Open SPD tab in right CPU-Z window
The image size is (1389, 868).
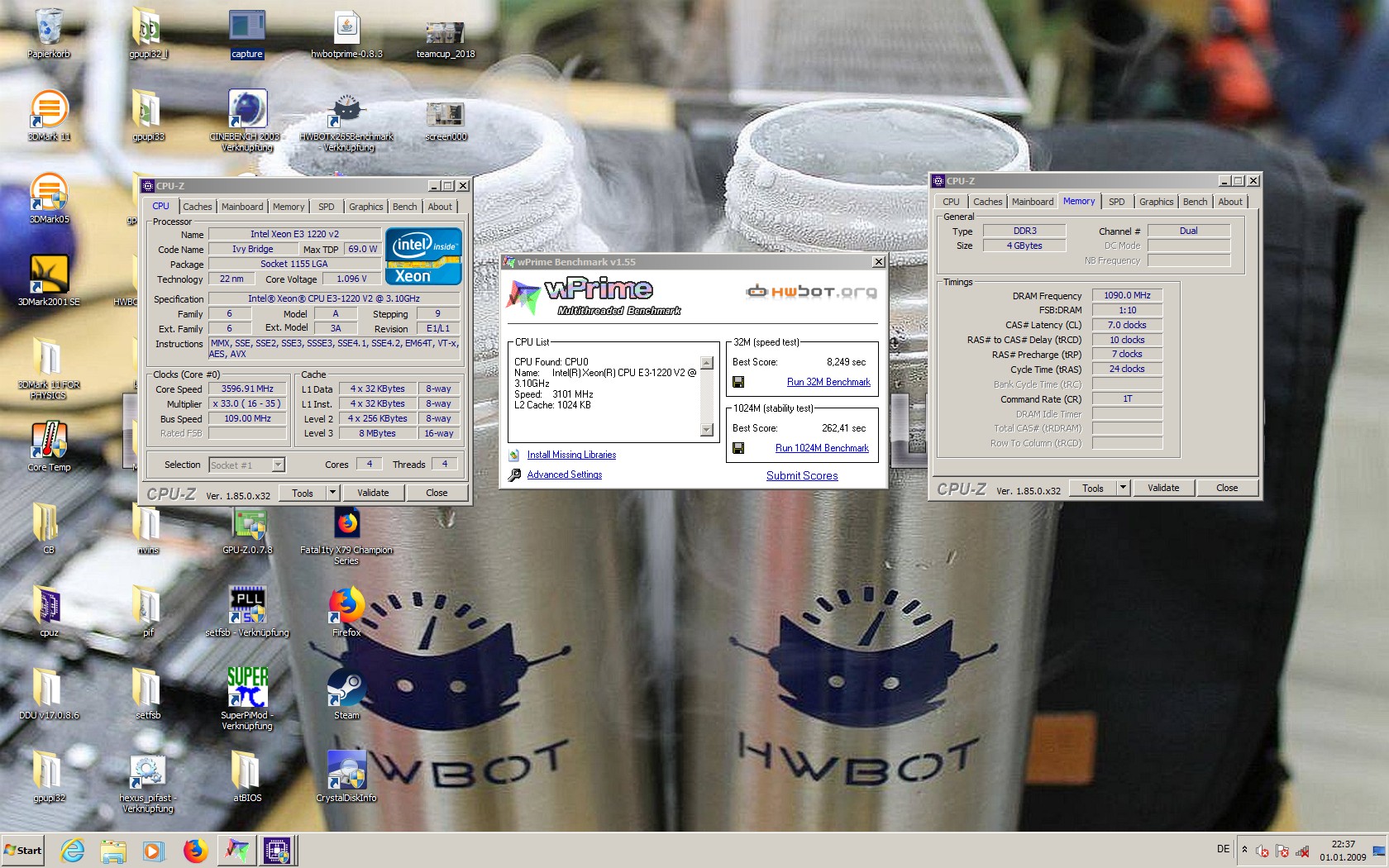tap(1117, 202)
